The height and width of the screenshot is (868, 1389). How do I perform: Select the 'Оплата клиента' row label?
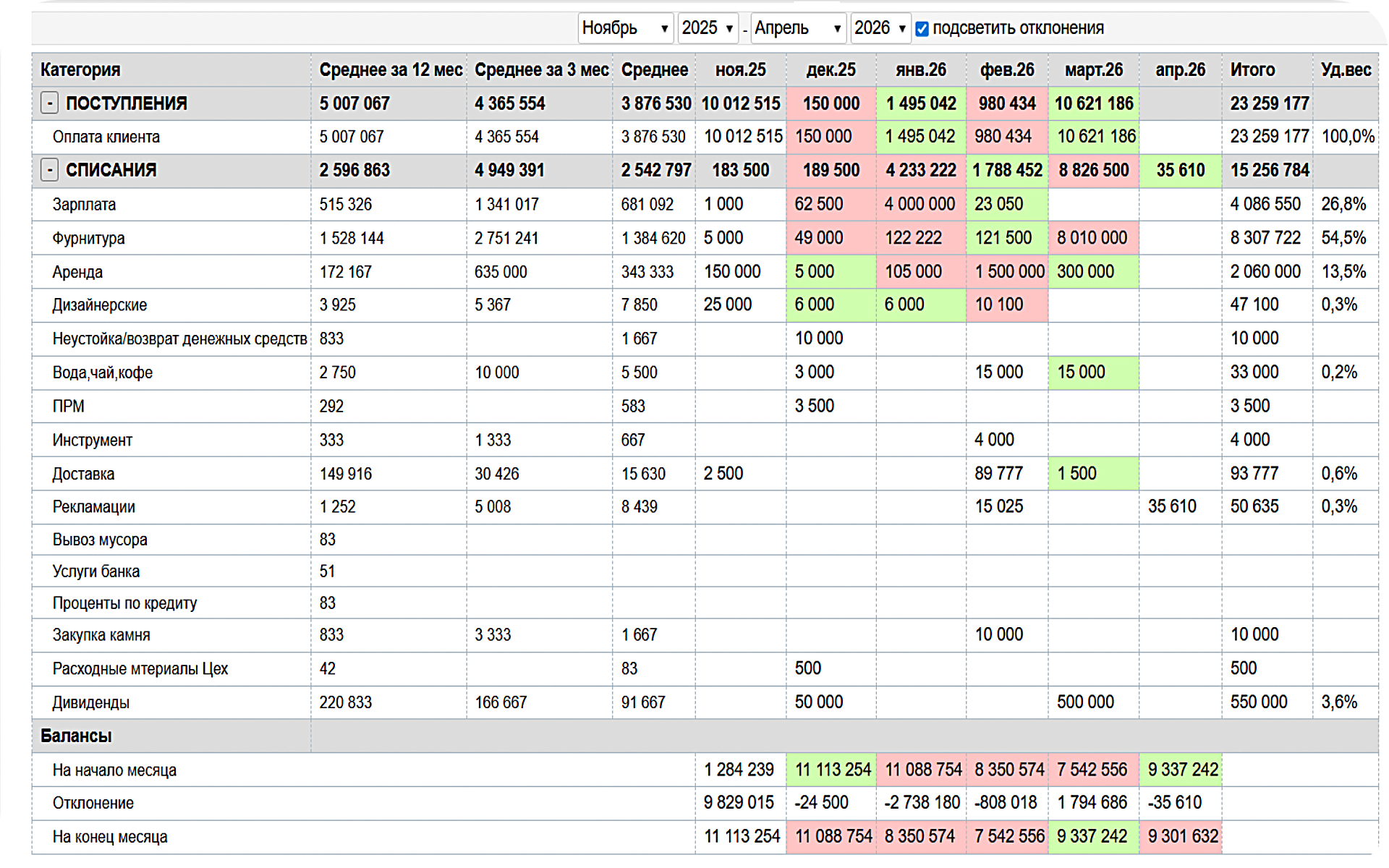(106, 137)
